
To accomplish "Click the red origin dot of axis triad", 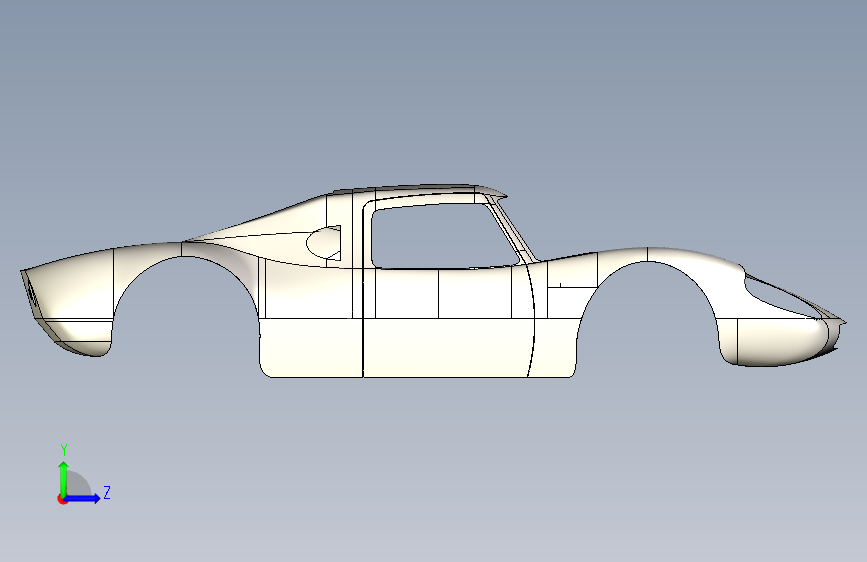I will (x=62, y=499).
